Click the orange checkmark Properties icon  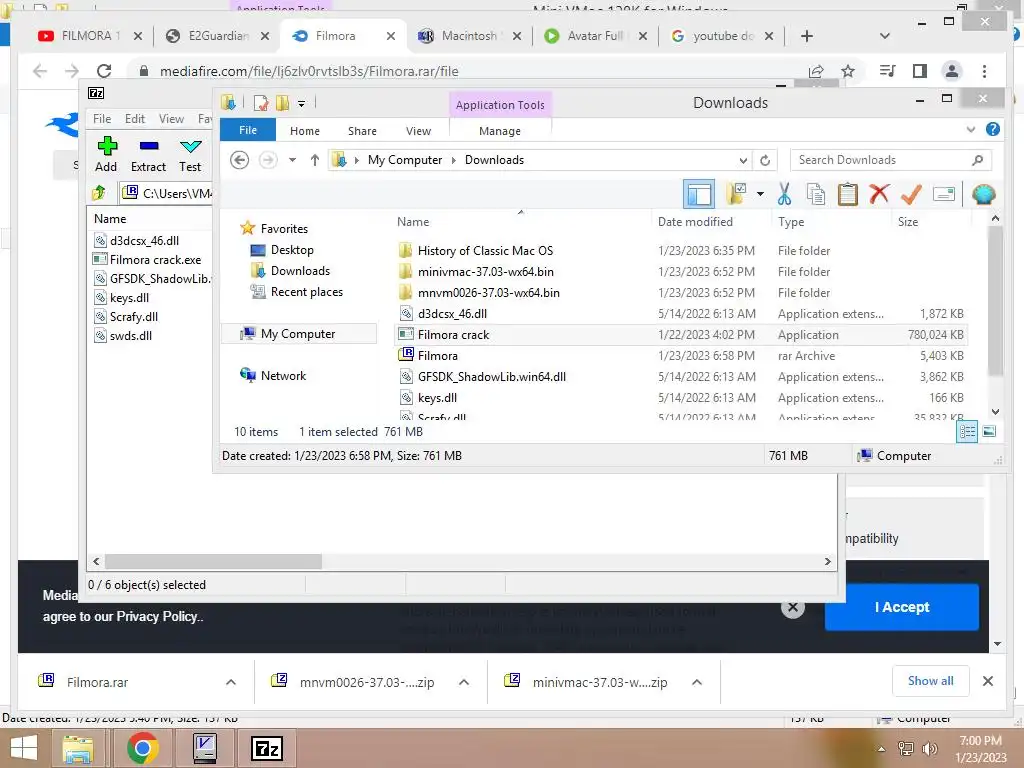(912, 194)
